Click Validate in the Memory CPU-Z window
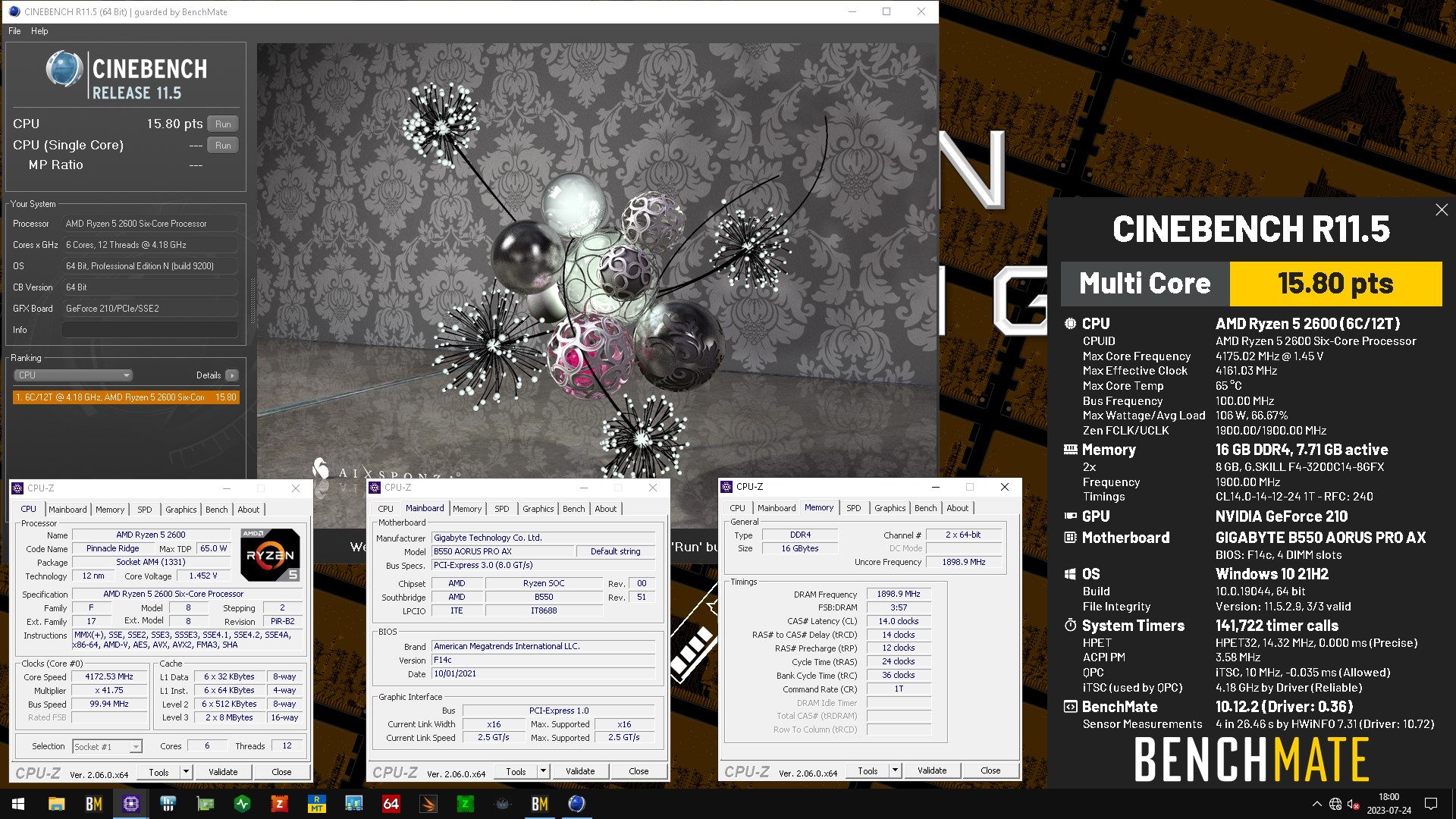This screenshot has width=1456, height=819. point(932,770)
